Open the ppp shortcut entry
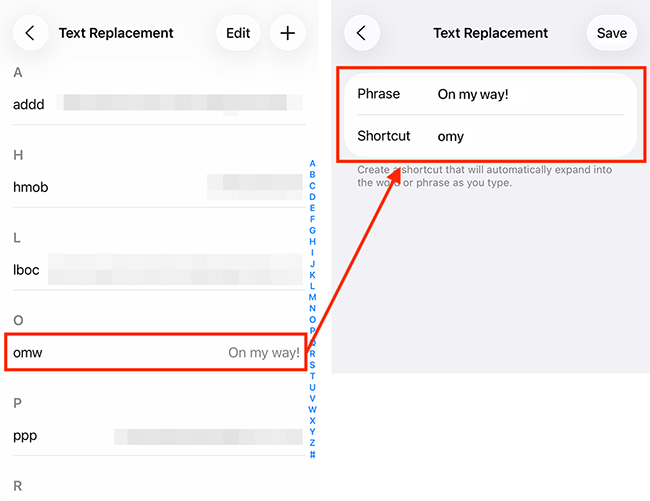The width and height of the screenshot is (650, 501). pos(155,436)
